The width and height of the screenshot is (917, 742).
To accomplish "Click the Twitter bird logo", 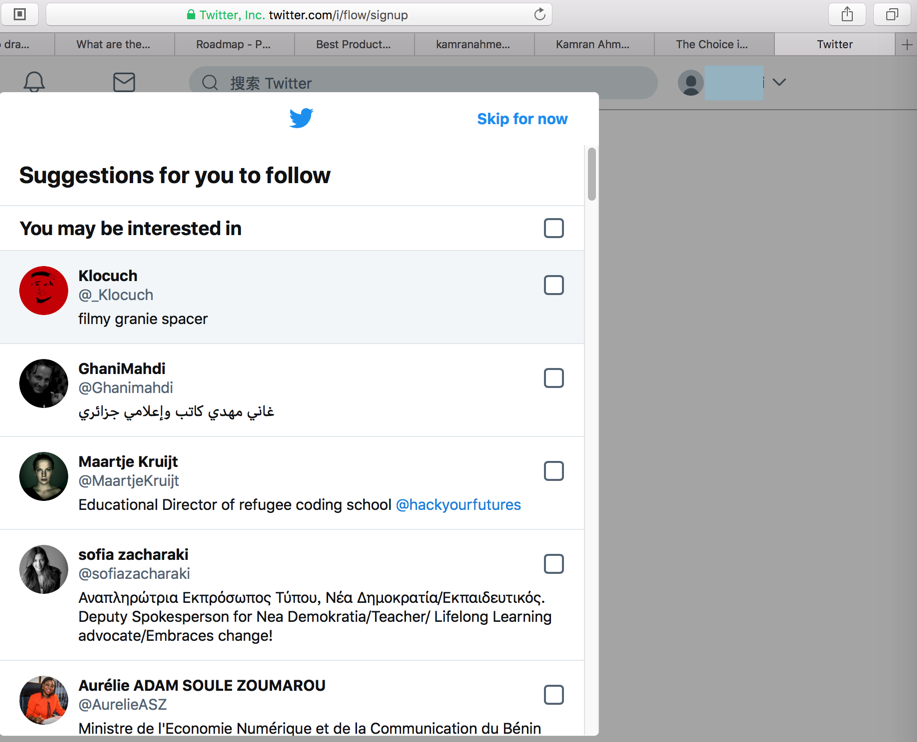I will [x=301, y=118].
